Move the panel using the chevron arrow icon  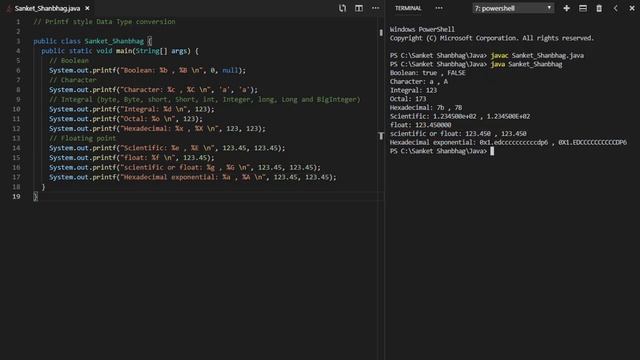pyautogui.click(x=616, y=8)
